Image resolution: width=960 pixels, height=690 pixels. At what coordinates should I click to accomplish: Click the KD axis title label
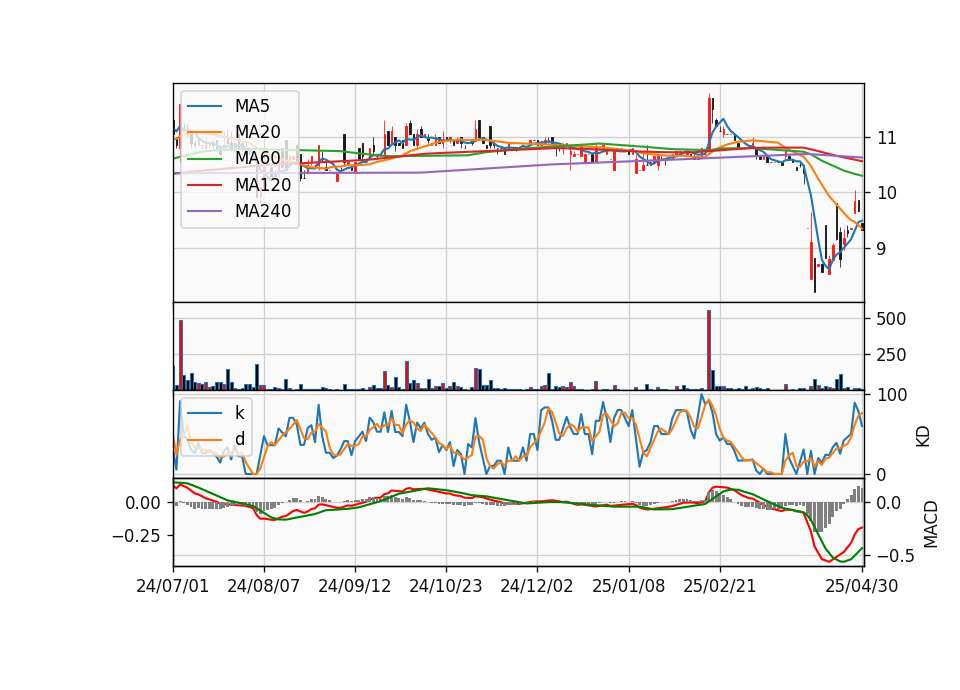(923, 437)
